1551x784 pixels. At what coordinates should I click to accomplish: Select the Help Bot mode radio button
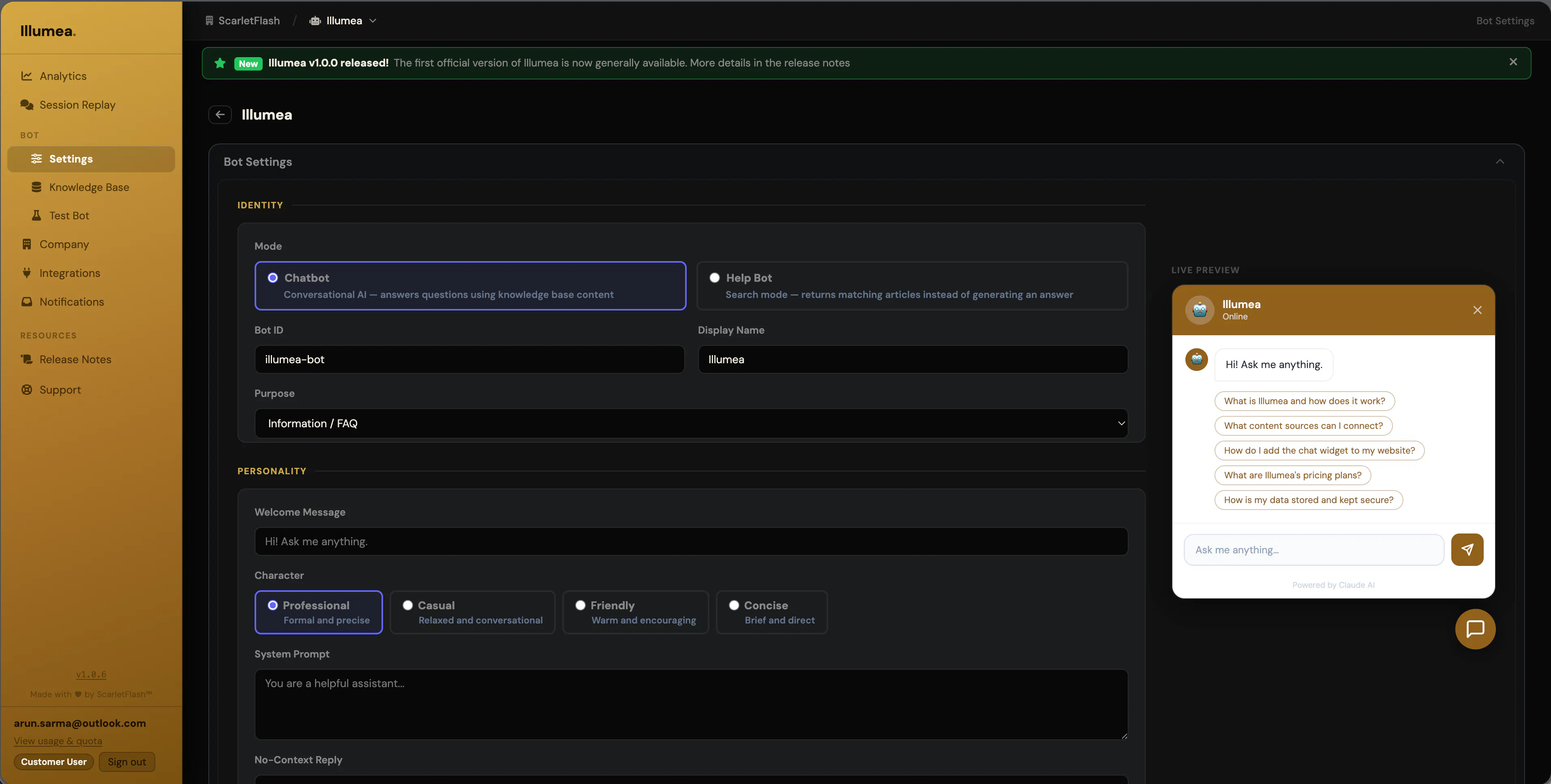pos(715,278)
